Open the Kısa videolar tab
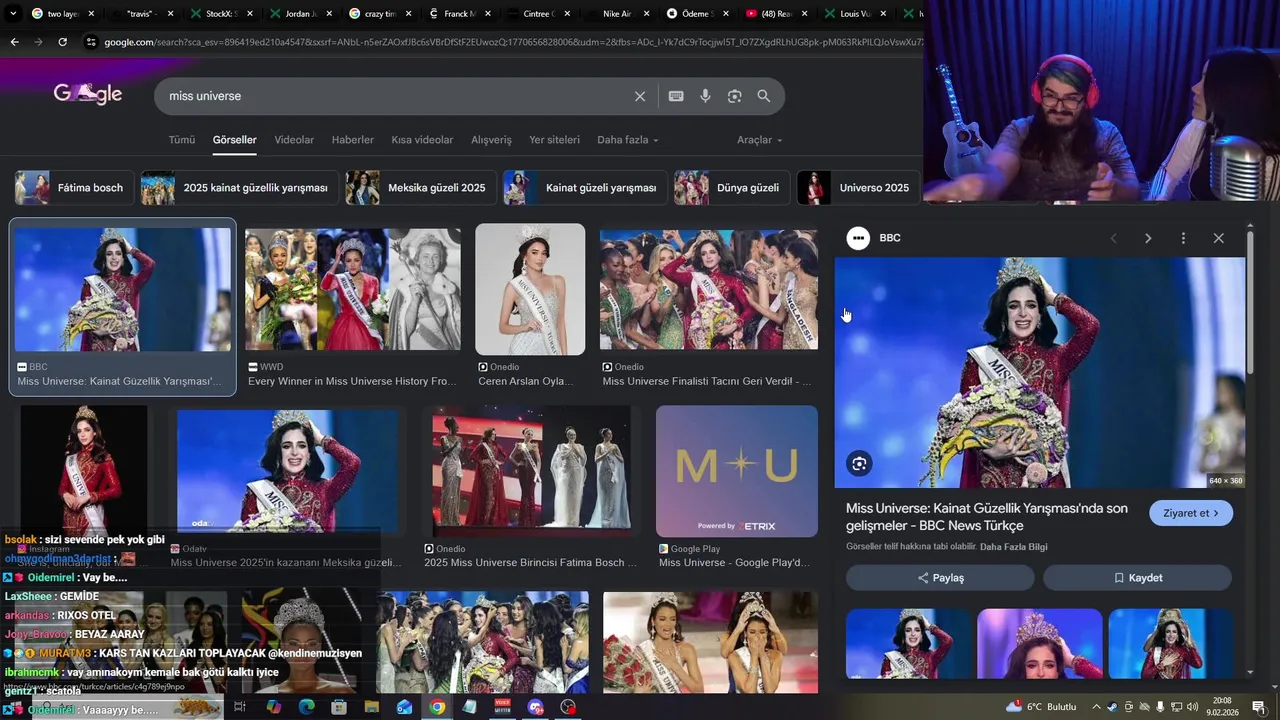This screenshot has height=720, width=1280. [422, 140]
